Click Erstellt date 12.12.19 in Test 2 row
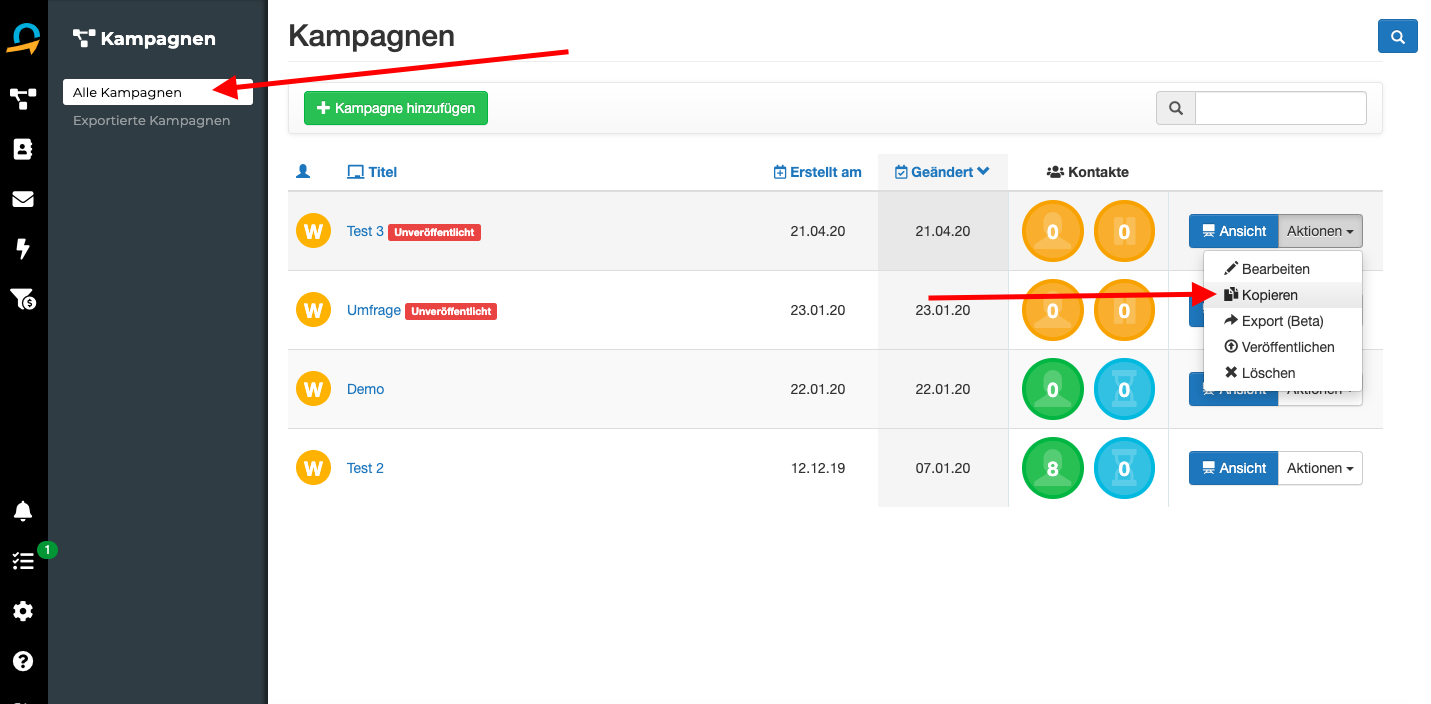This screenshot has width=1431, height=704. 818,468
